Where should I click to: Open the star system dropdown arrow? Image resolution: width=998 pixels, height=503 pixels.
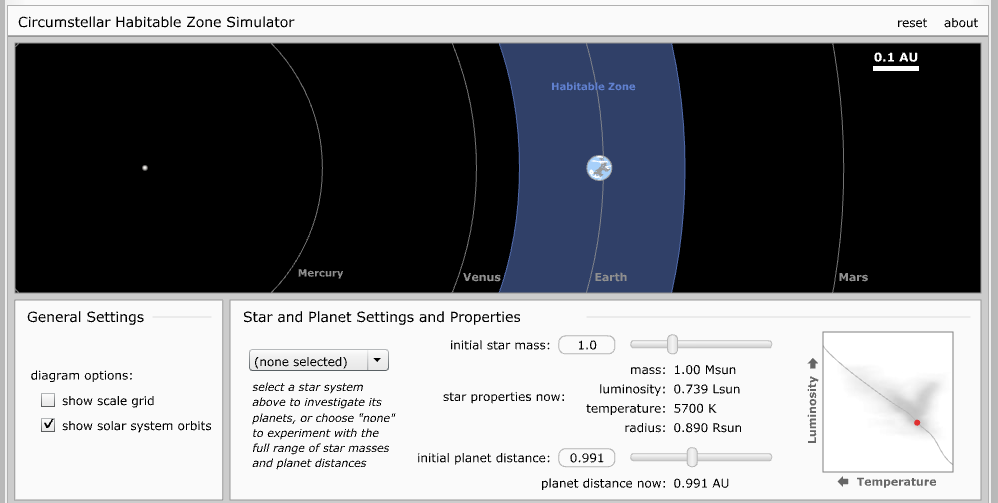[x=377, y=361]
